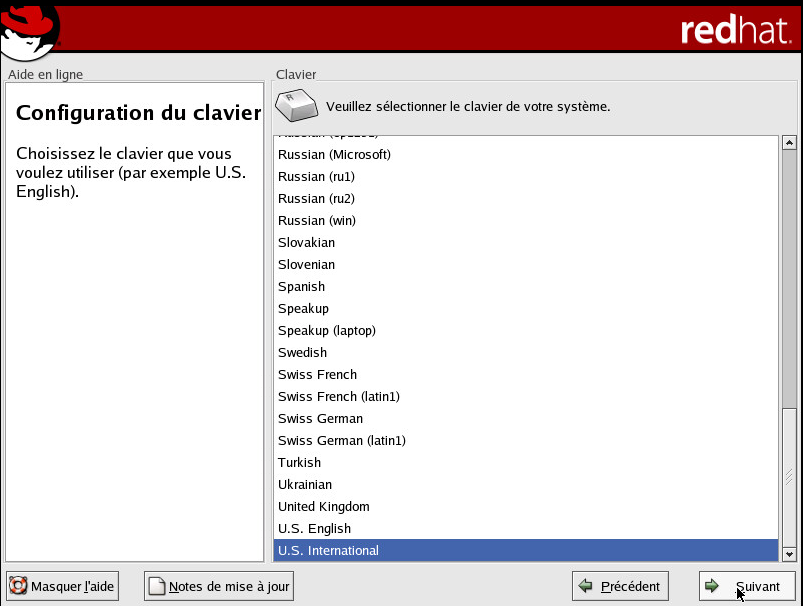Select Swiss French (latin1) keyboard
The width and height of the screenshot is (803, 606).
[526, 397]
